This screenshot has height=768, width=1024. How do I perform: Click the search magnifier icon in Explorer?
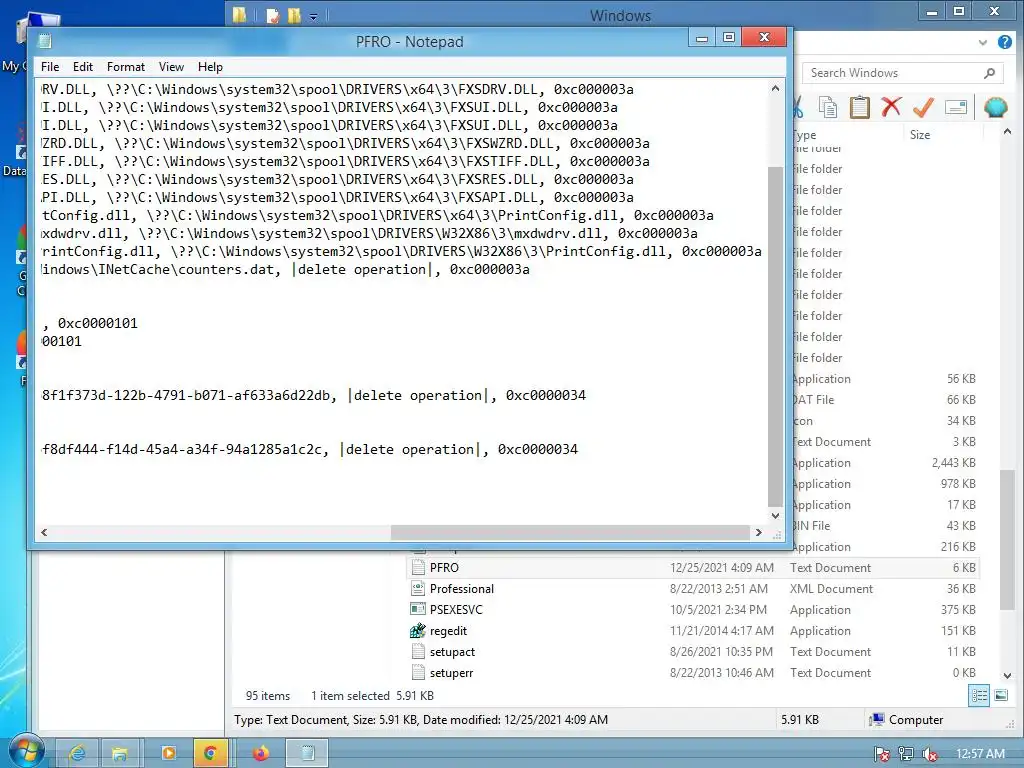(x=990, y=73)
